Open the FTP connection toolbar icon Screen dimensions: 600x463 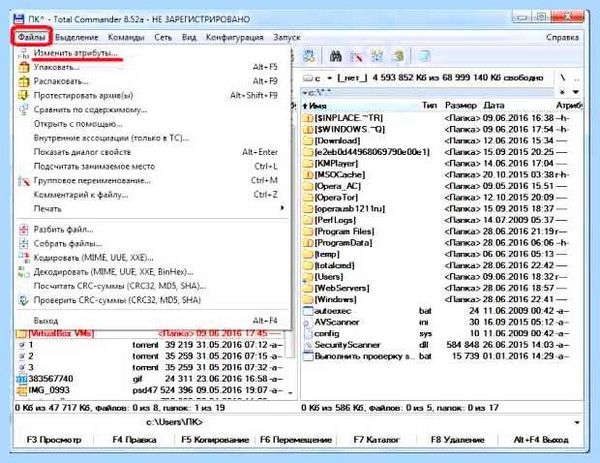(309, 56)
